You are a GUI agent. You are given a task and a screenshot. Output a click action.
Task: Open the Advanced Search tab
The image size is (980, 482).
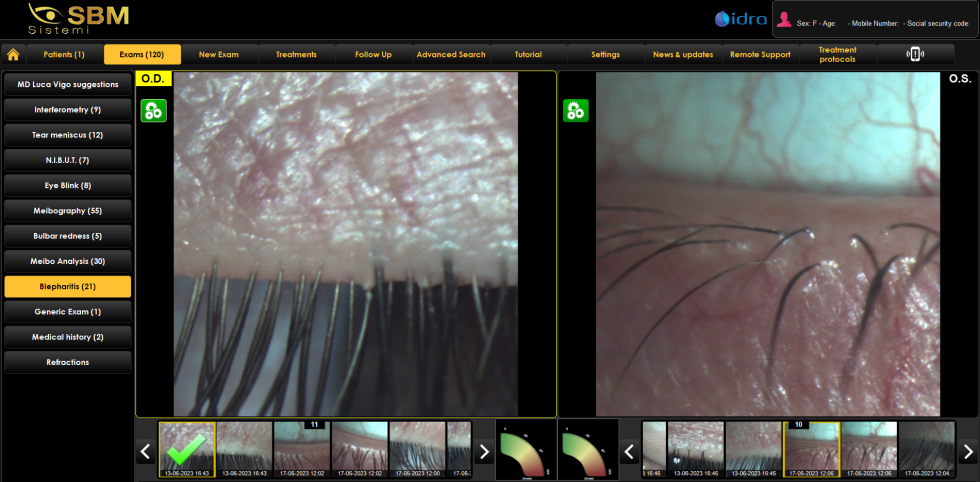click(451, 55)
